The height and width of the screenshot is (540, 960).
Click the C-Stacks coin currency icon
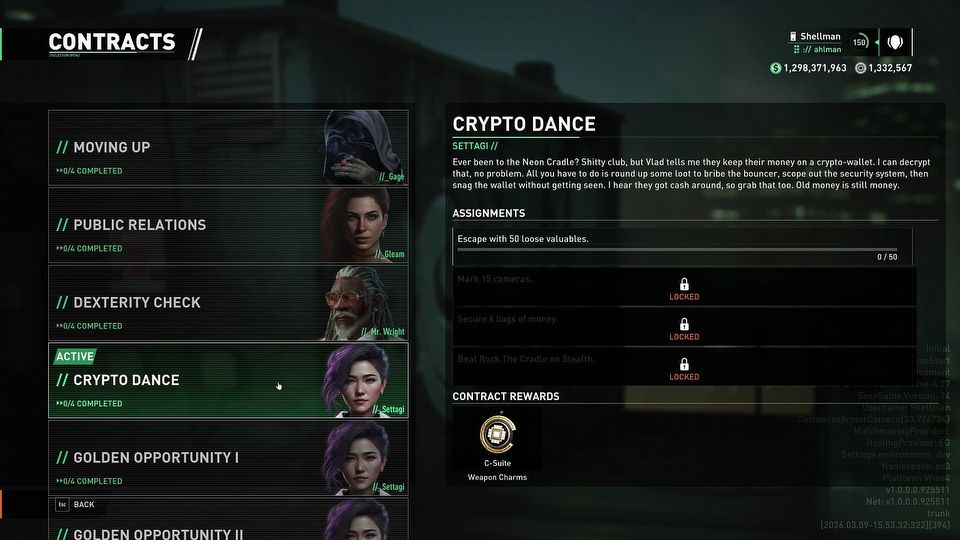point(860,68)
